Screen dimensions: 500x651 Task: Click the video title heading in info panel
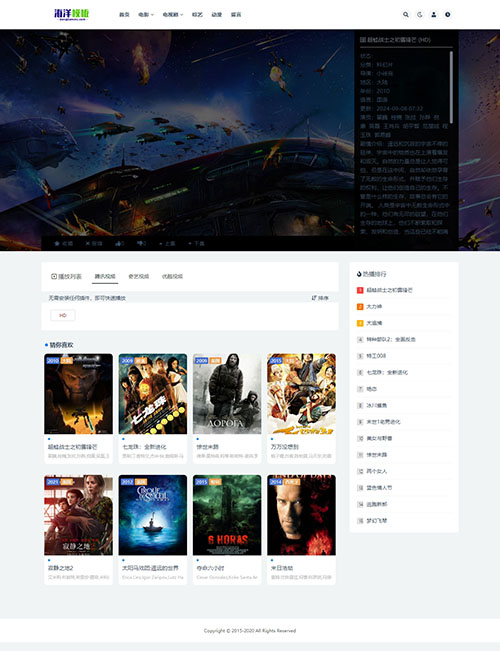(x=395, y=40)
